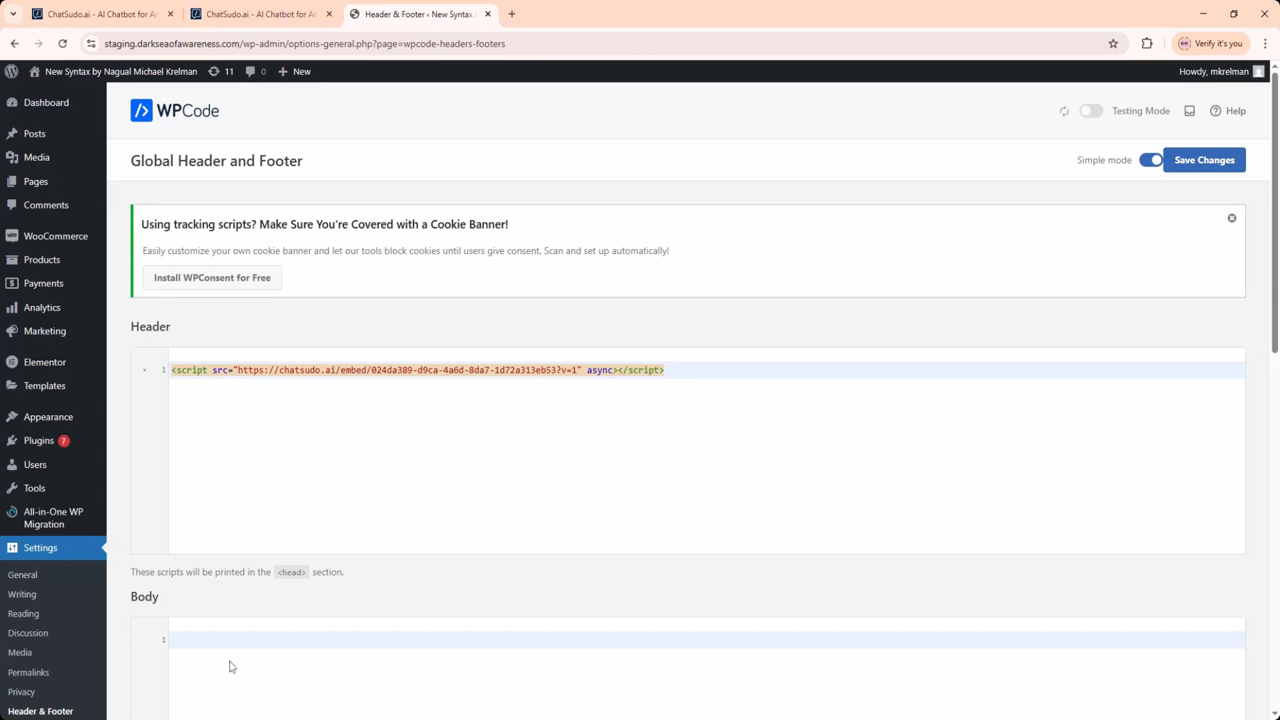The width and height of the screenshot is (1280, 720).
Task: Click the Elementor sidebar icon
Action: click(x=12, y=362)
